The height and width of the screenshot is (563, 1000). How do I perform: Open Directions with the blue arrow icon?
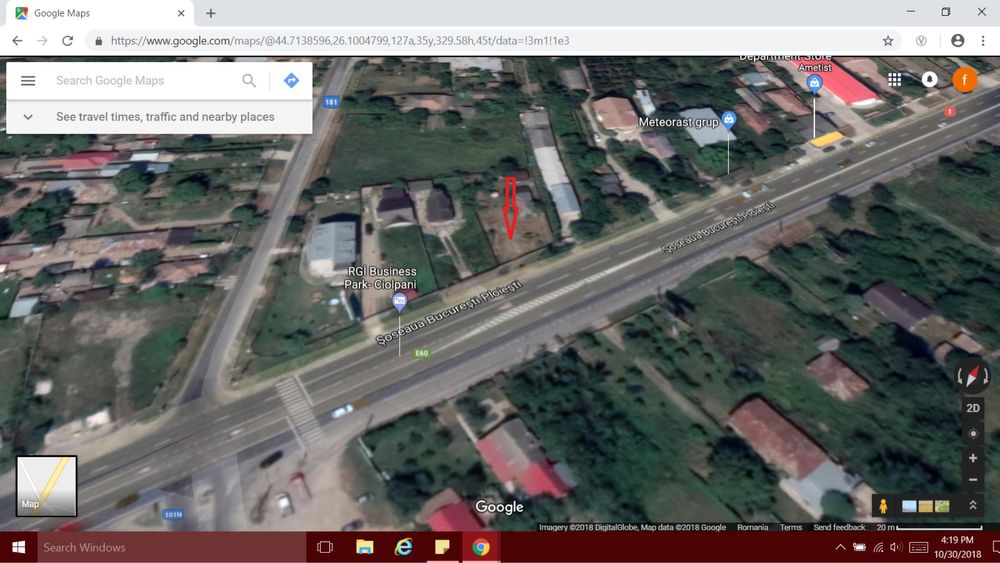click(x=291, y=80)
